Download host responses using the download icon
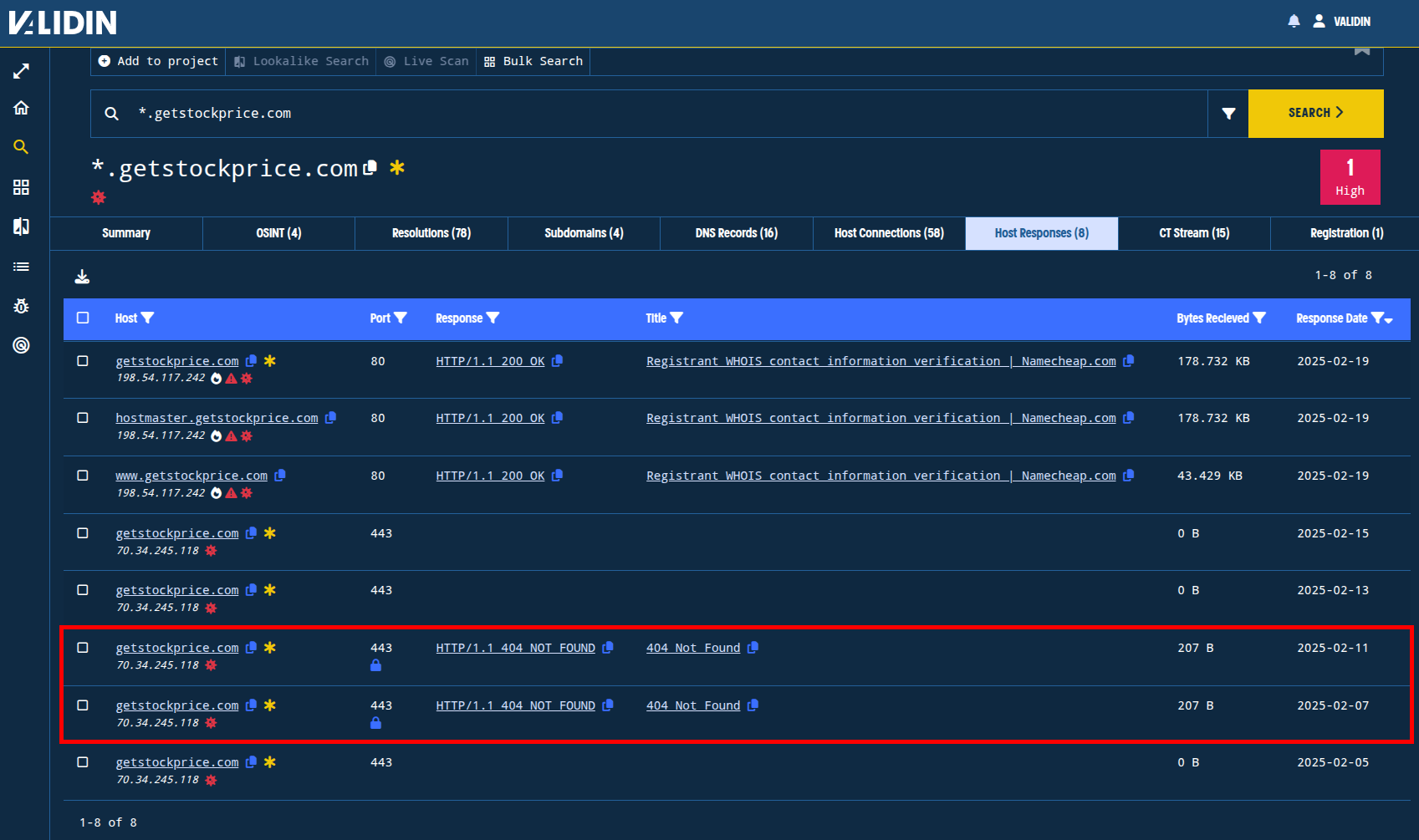1419x840 pixels. [82, 277]
